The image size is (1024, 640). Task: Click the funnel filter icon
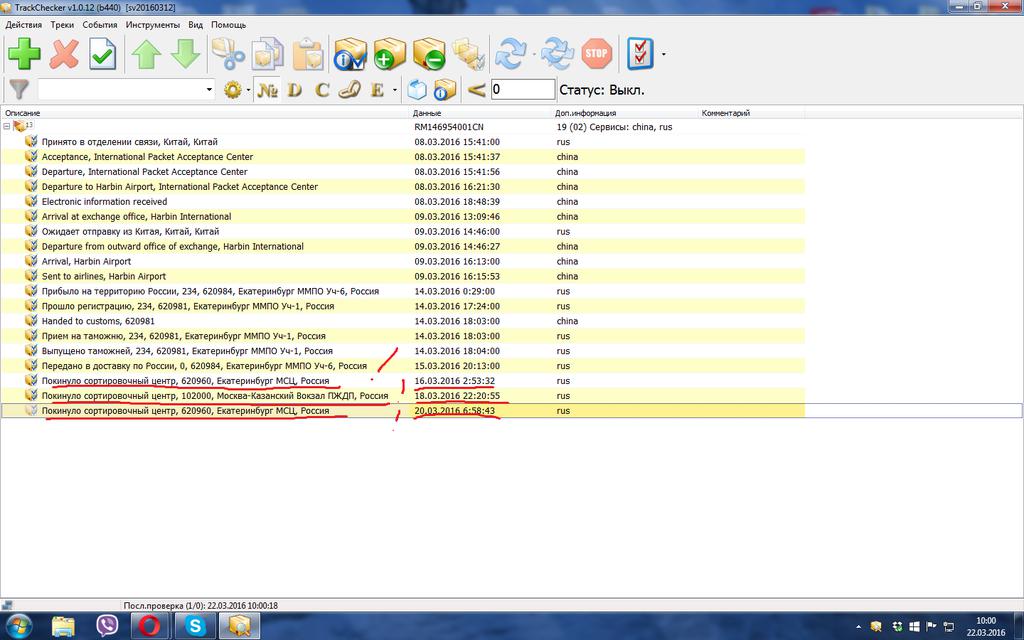[x=18, y=90]
